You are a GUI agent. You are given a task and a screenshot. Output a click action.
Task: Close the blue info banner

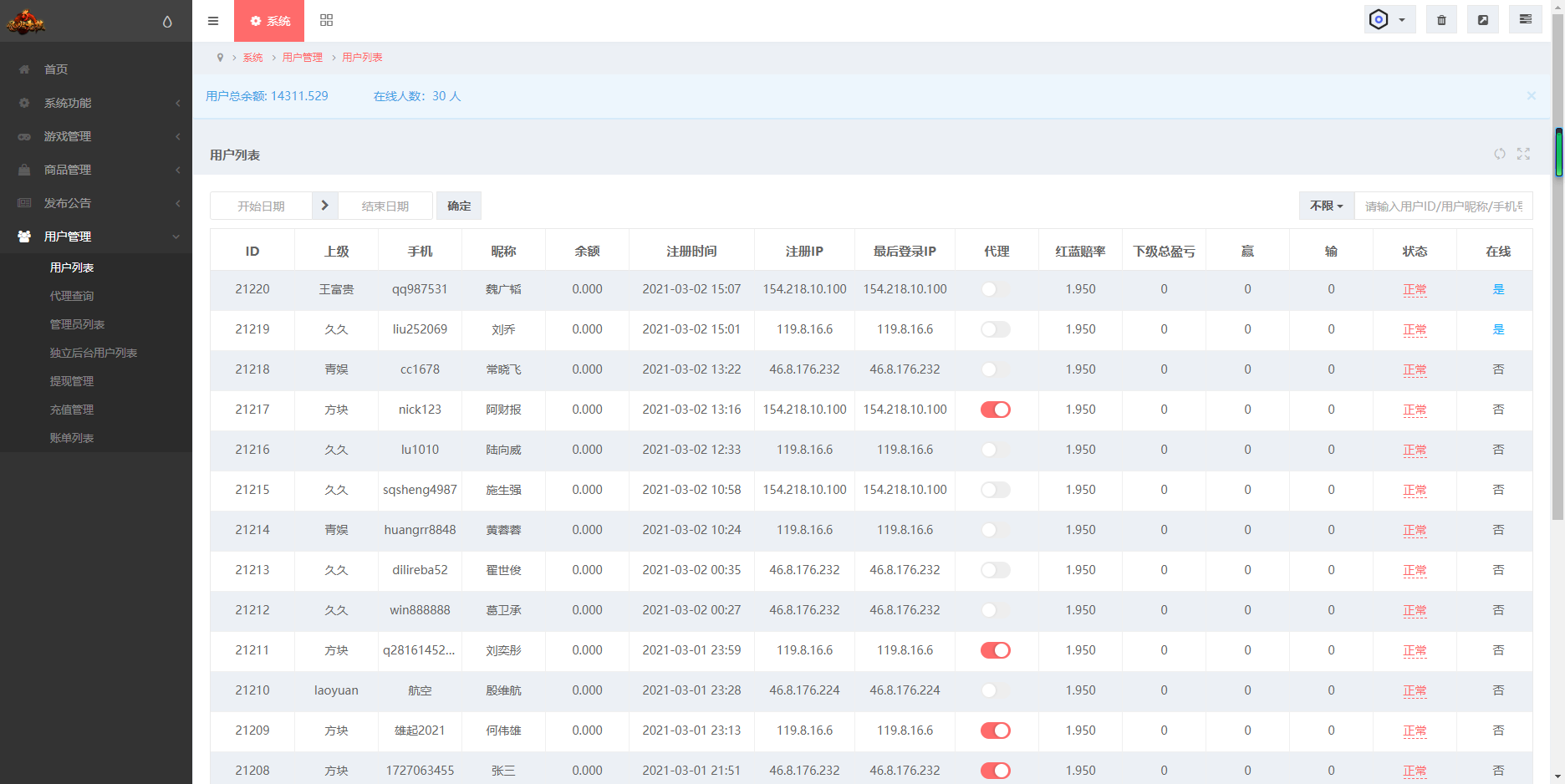point(1532,96)
